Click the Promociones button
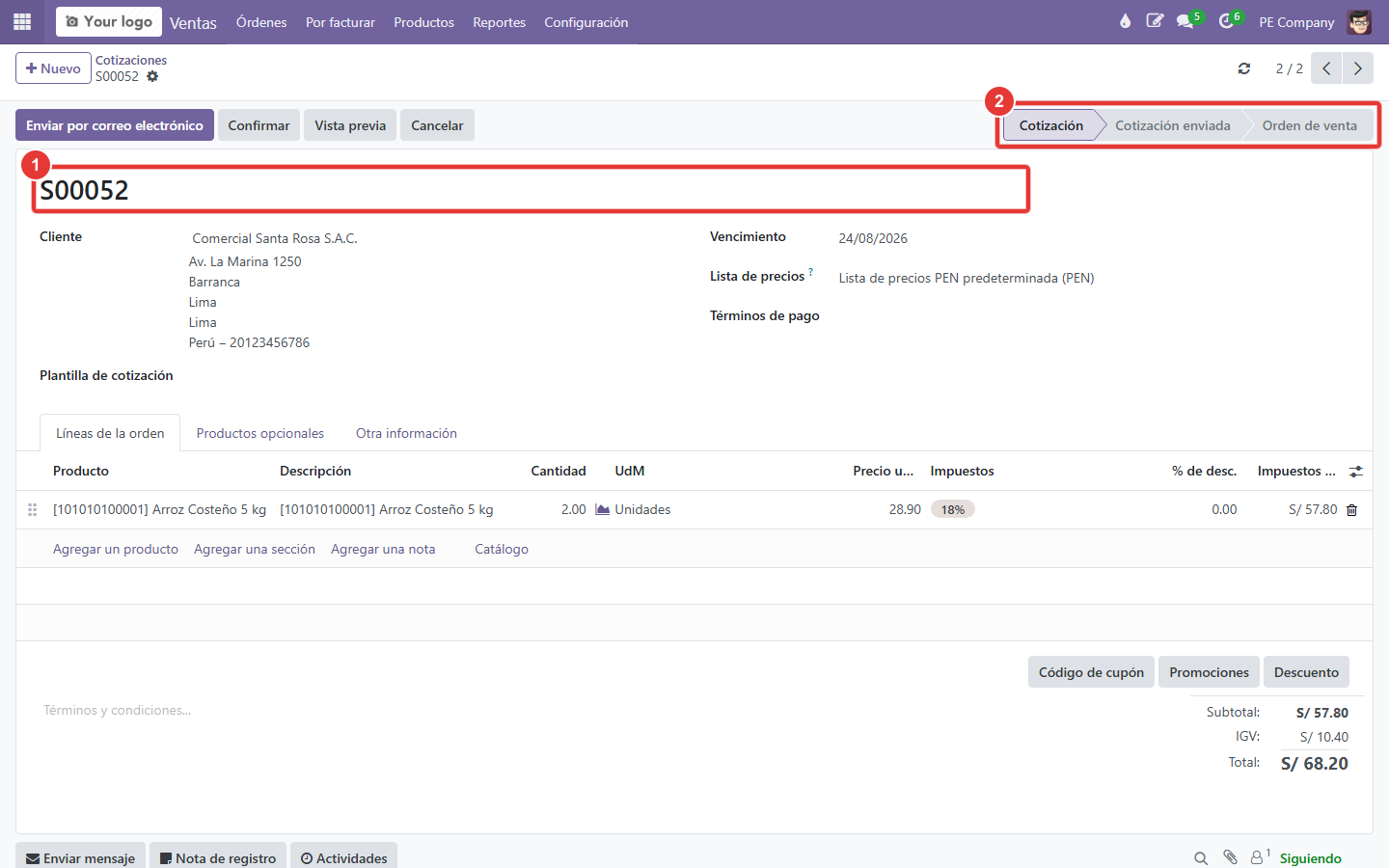 click(x=1209, y=672)
